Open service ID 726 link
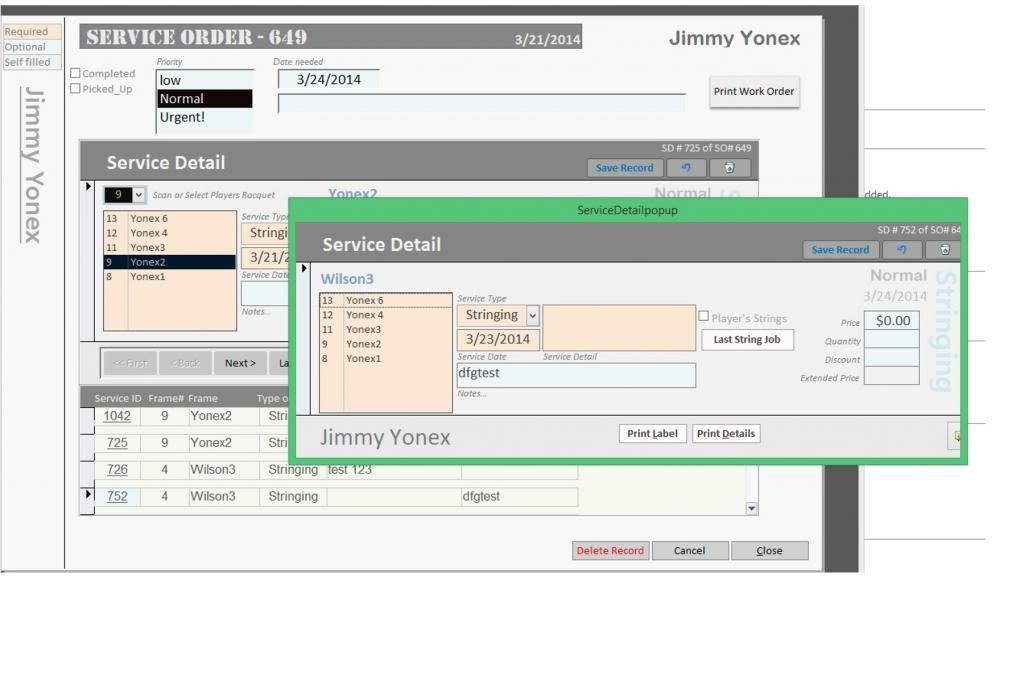The image size is (1024, 682). [117, 470]
